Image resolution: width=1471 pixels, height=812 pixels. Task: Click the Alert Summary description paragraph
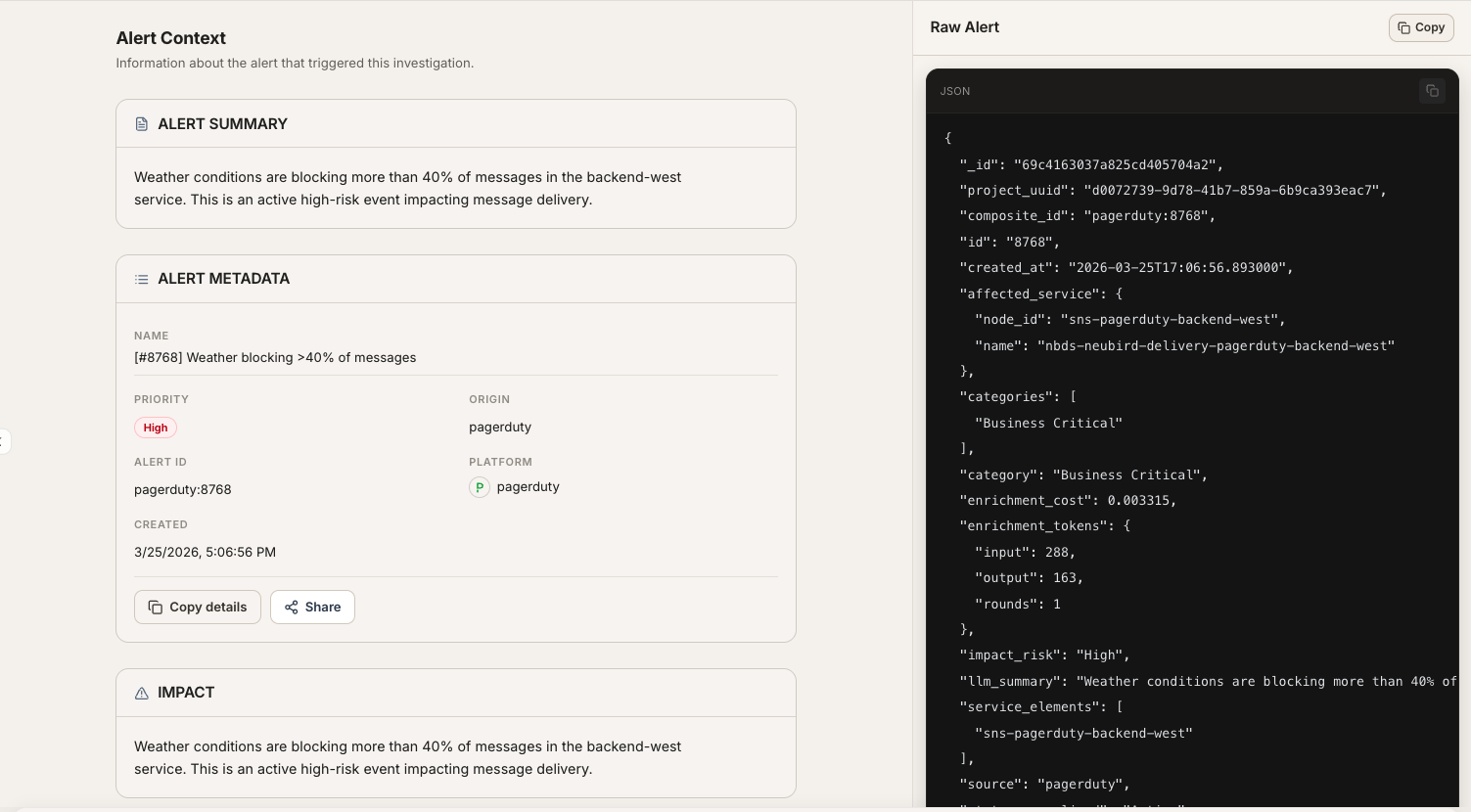click(x=408, y=188)
